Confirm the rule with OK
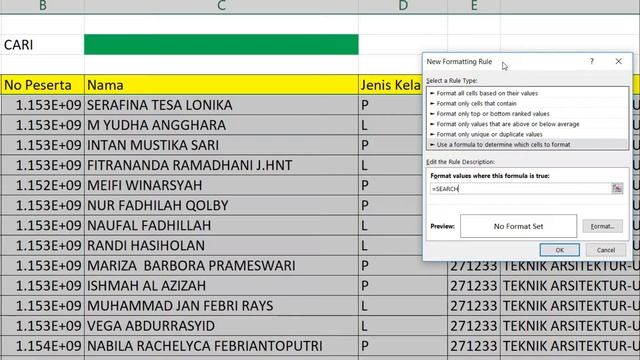This screenshot has width=640, height=360. click(x=559, y=250)
